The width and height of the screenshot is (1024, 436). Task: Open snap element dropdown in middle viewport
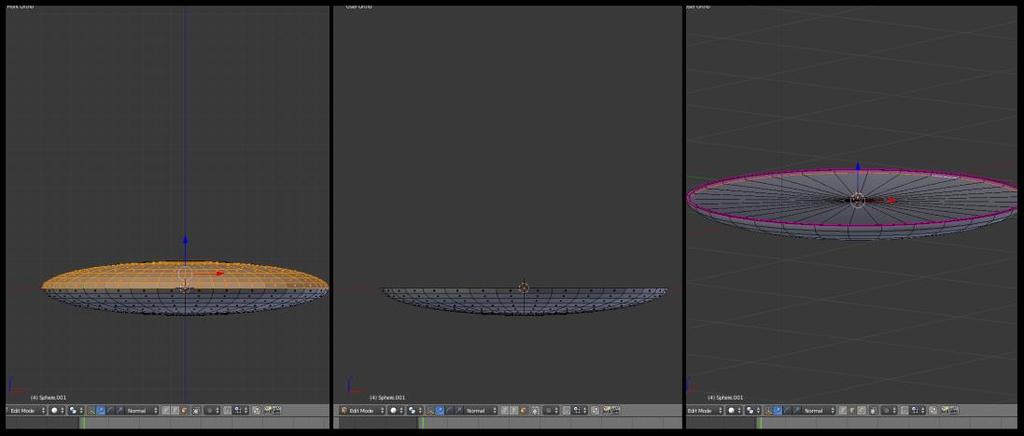coord(579,411)
